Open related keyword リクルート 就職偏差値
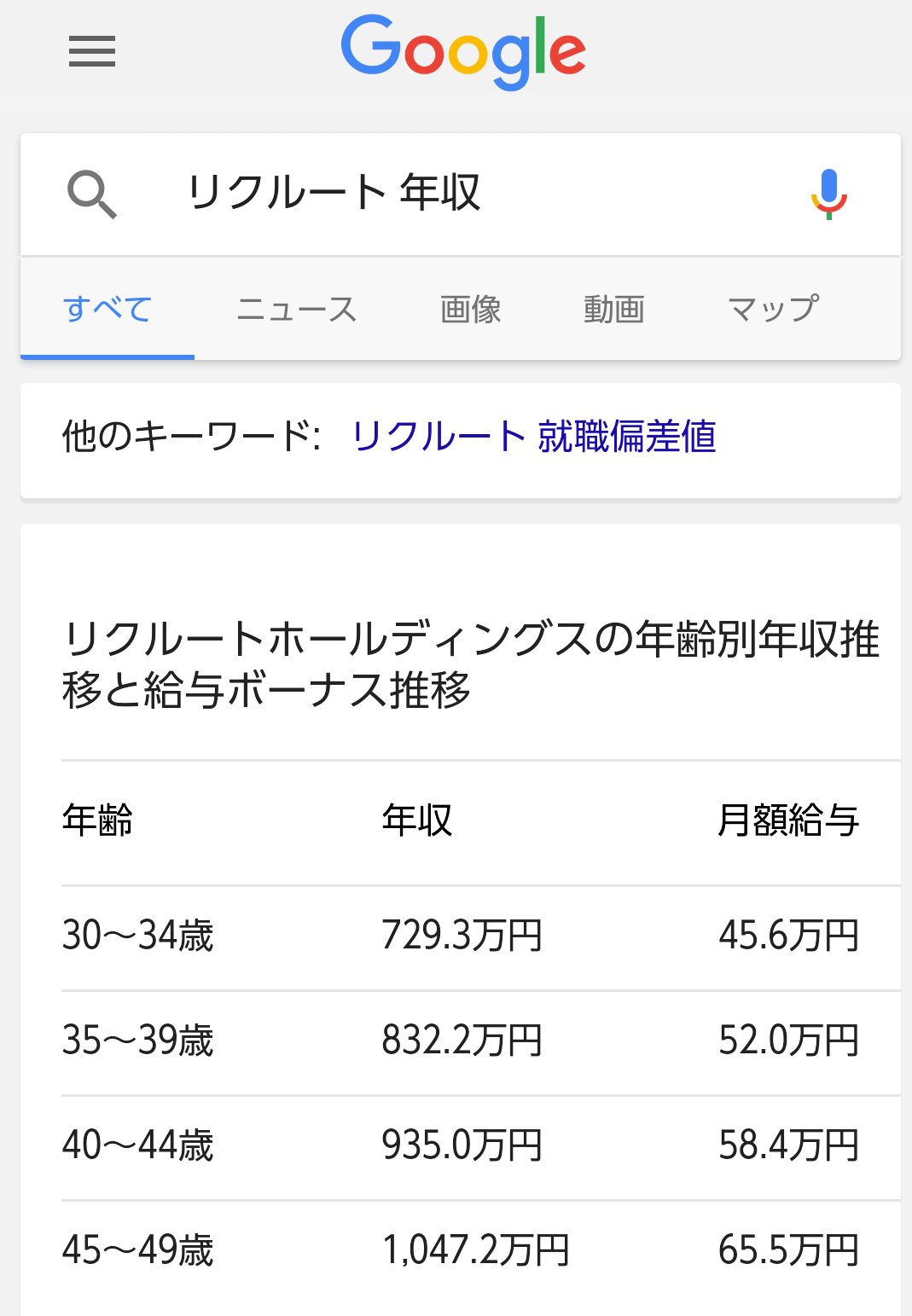The image size is (912, 1316). pyautogui.click(x=533, y=436)
